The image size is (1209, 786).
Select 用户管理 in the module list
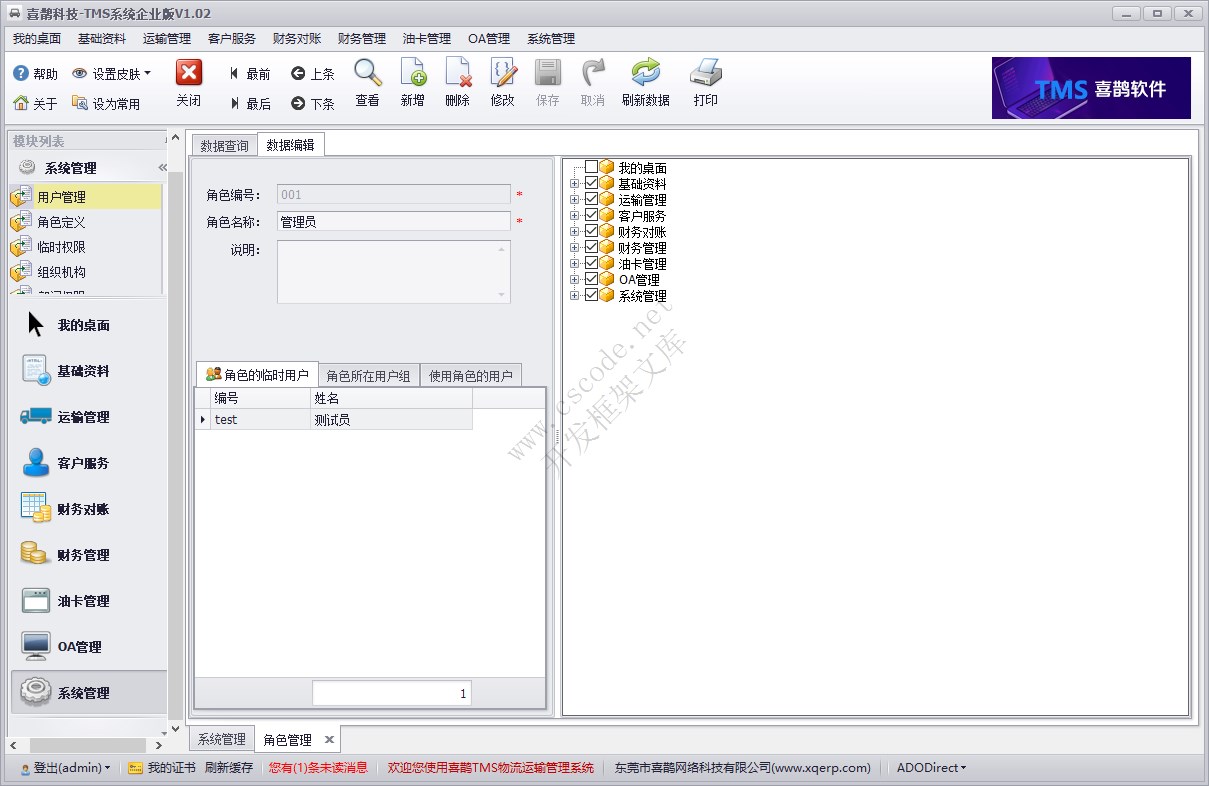point(85,197)
